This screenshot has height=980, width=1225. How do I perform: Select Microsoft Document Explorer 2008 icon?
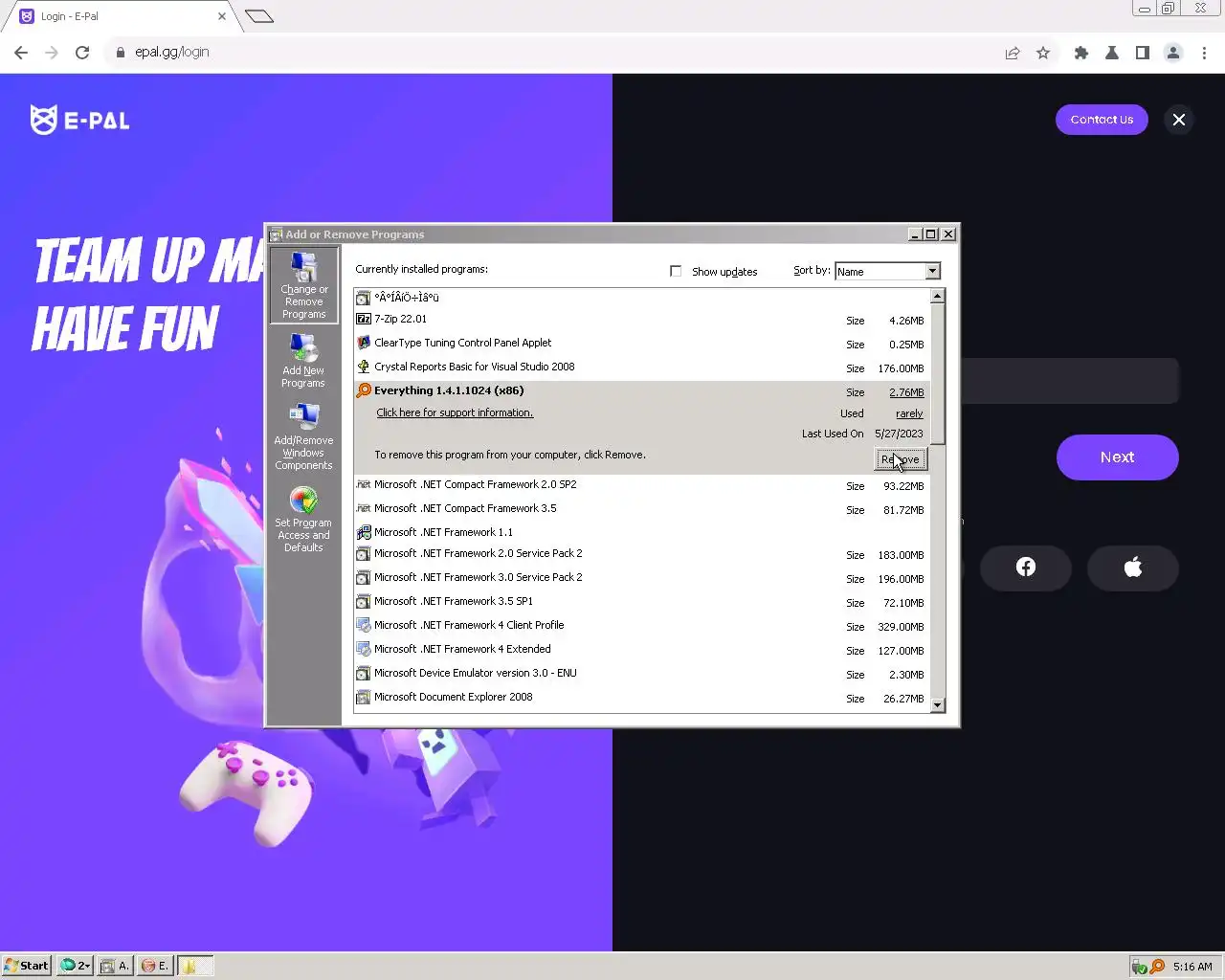(x=364, y=697)
